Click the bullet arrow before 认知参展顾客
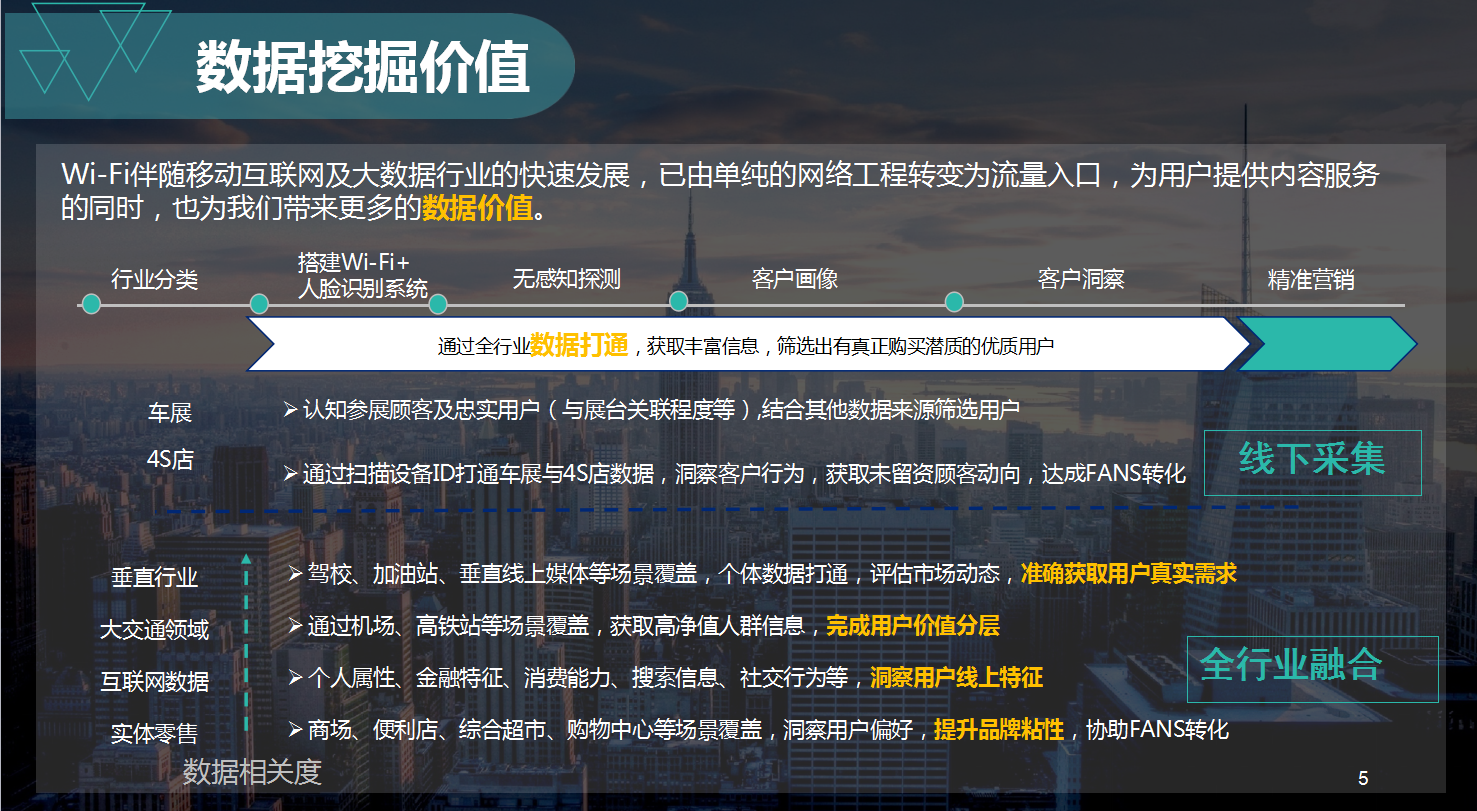 [290, 409]
